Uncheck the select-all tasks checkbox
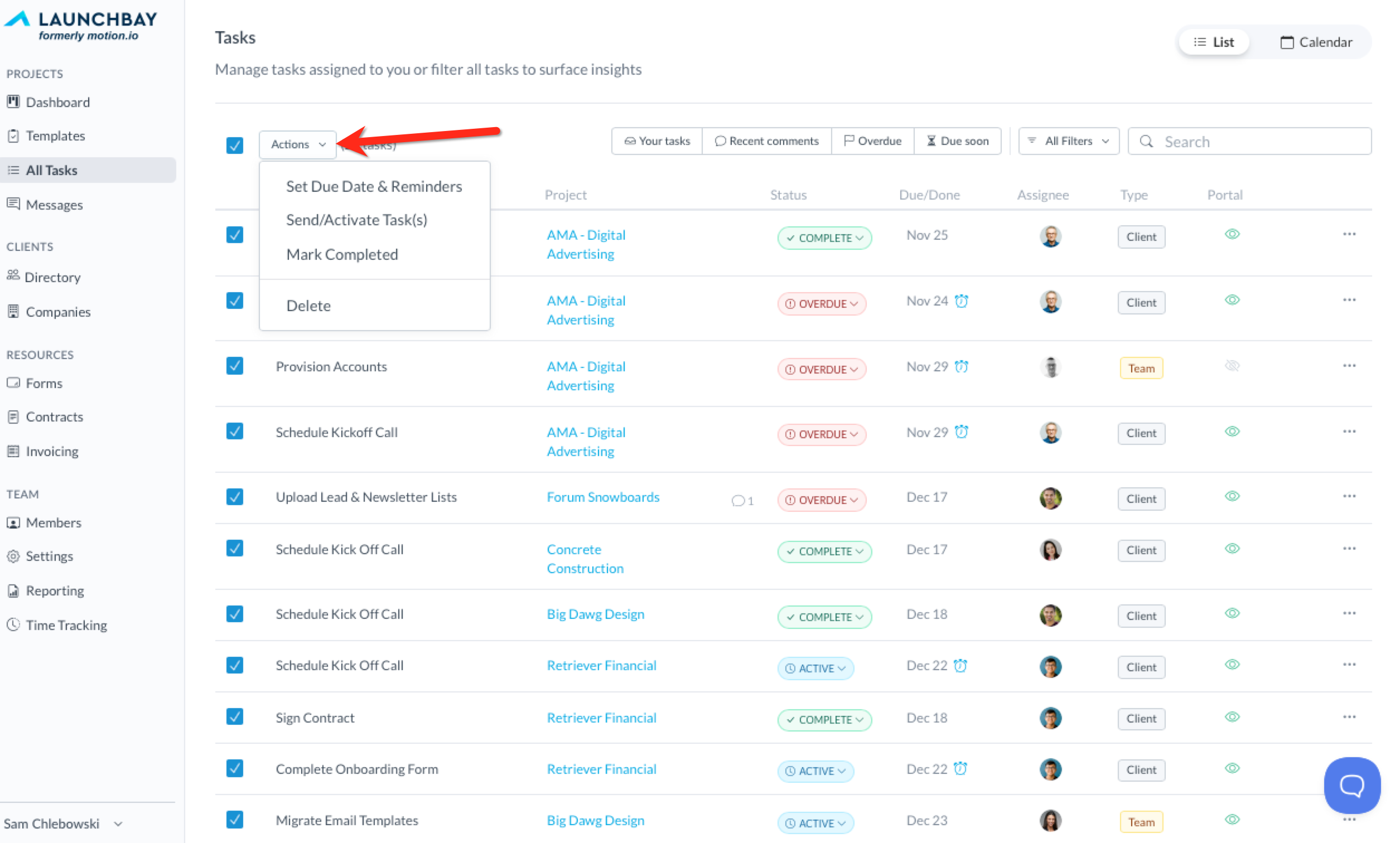This screenshot has height=843, width=1400. 235,146
